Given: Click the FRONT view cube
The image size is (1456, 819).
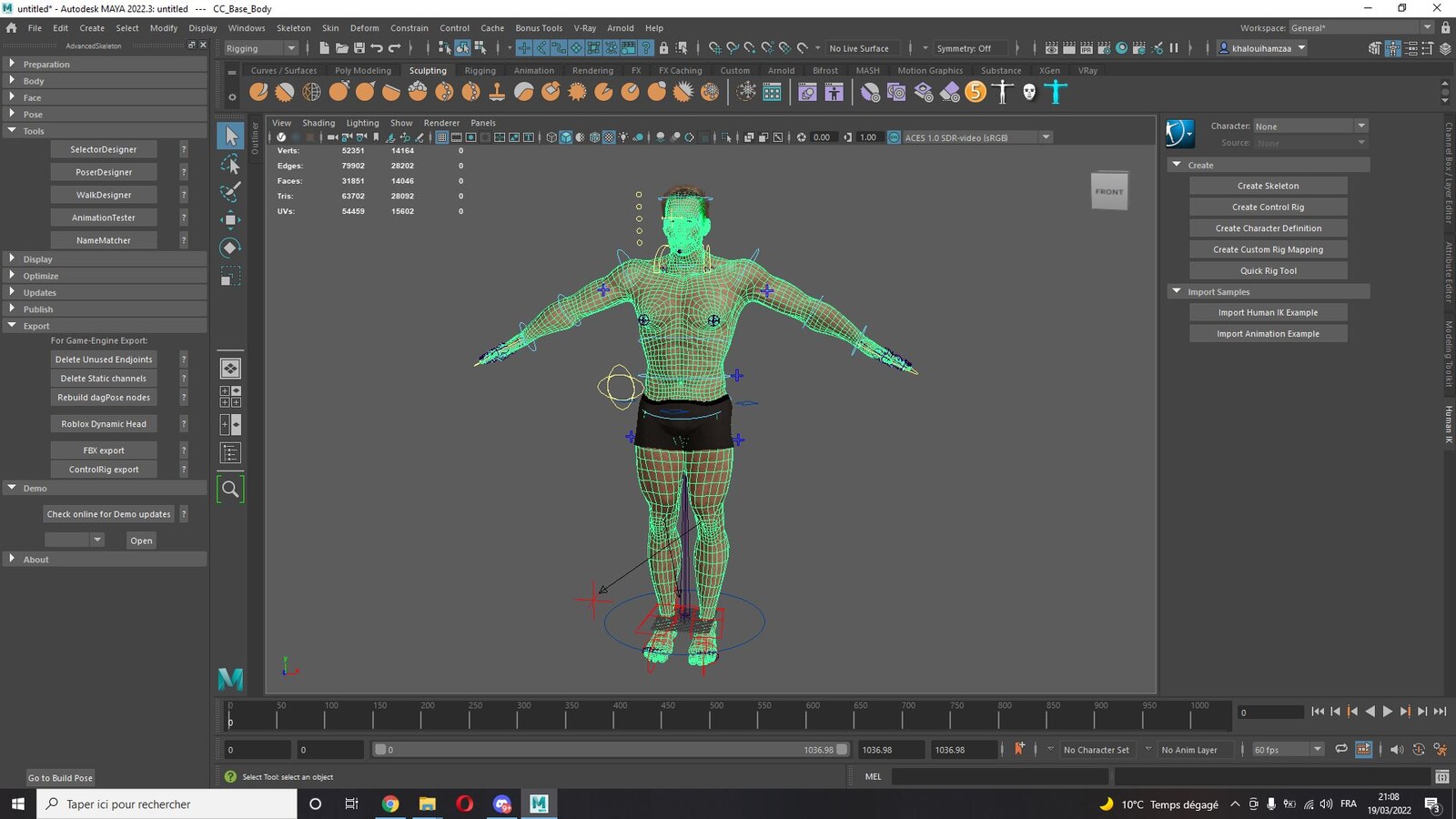Looking at the screenshot, I should (1109, 191).
